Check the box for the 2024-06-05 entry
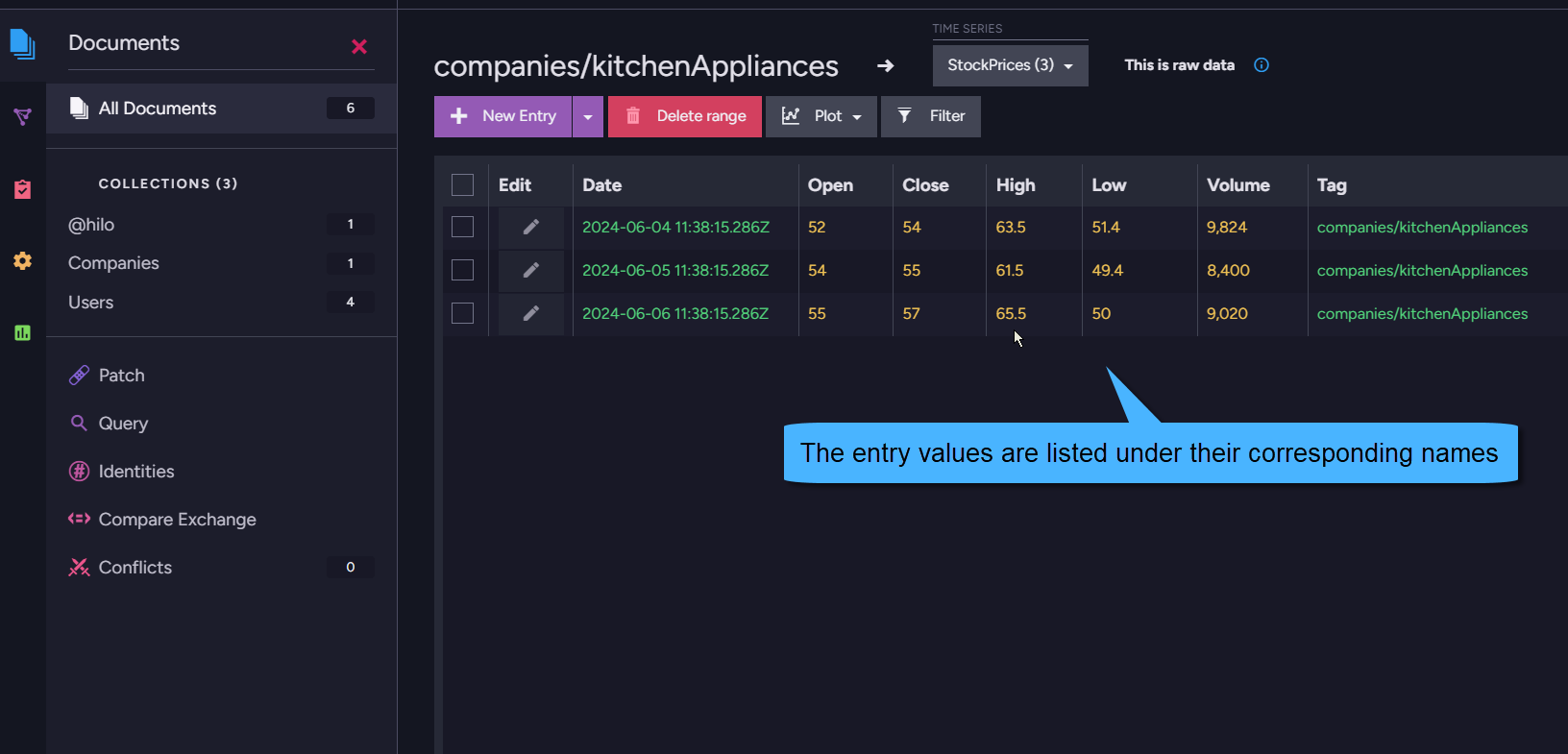This screenshot has width=1568, height=754. click(463, 270)
